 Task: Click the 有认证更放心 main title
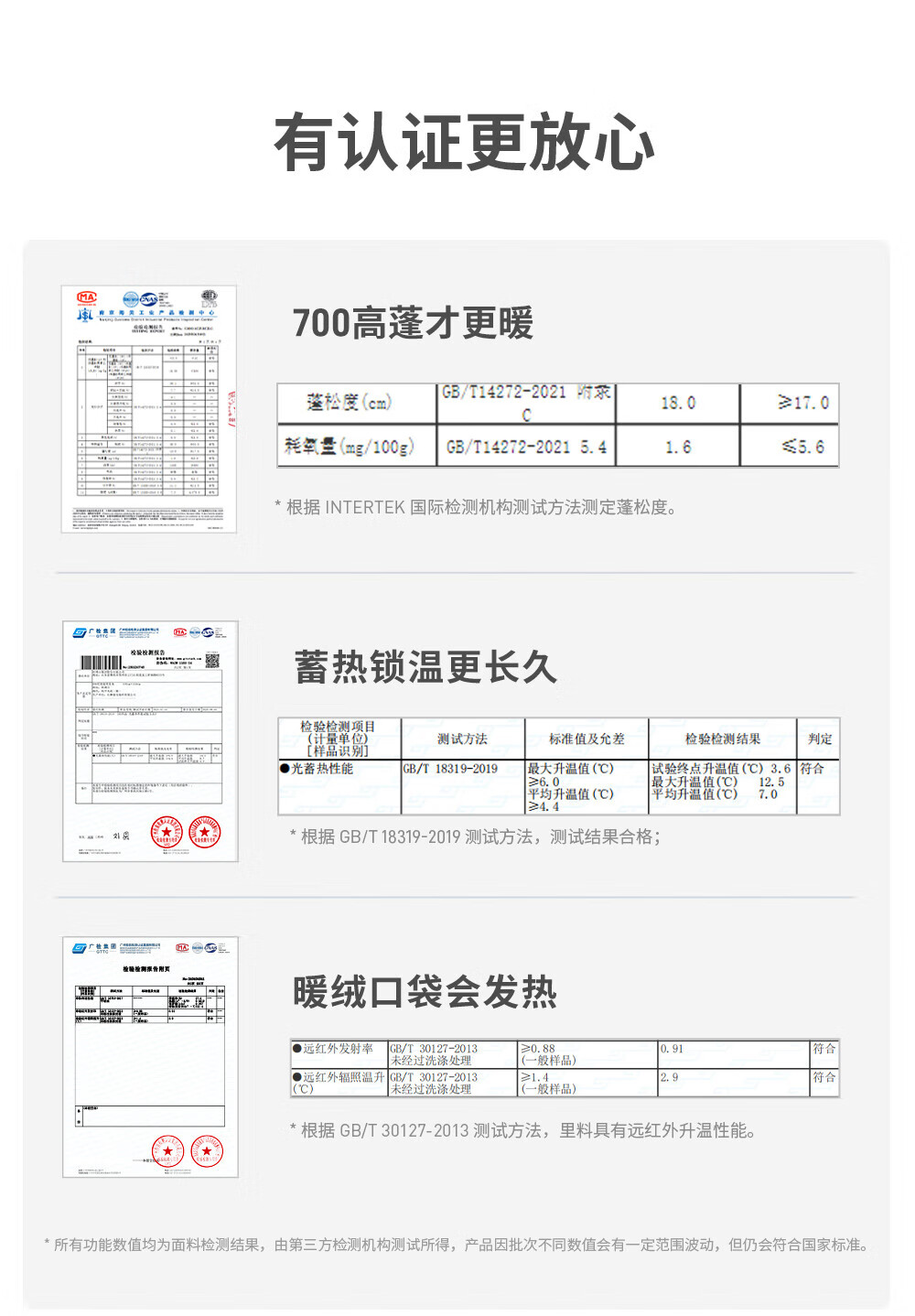(464, 143)
